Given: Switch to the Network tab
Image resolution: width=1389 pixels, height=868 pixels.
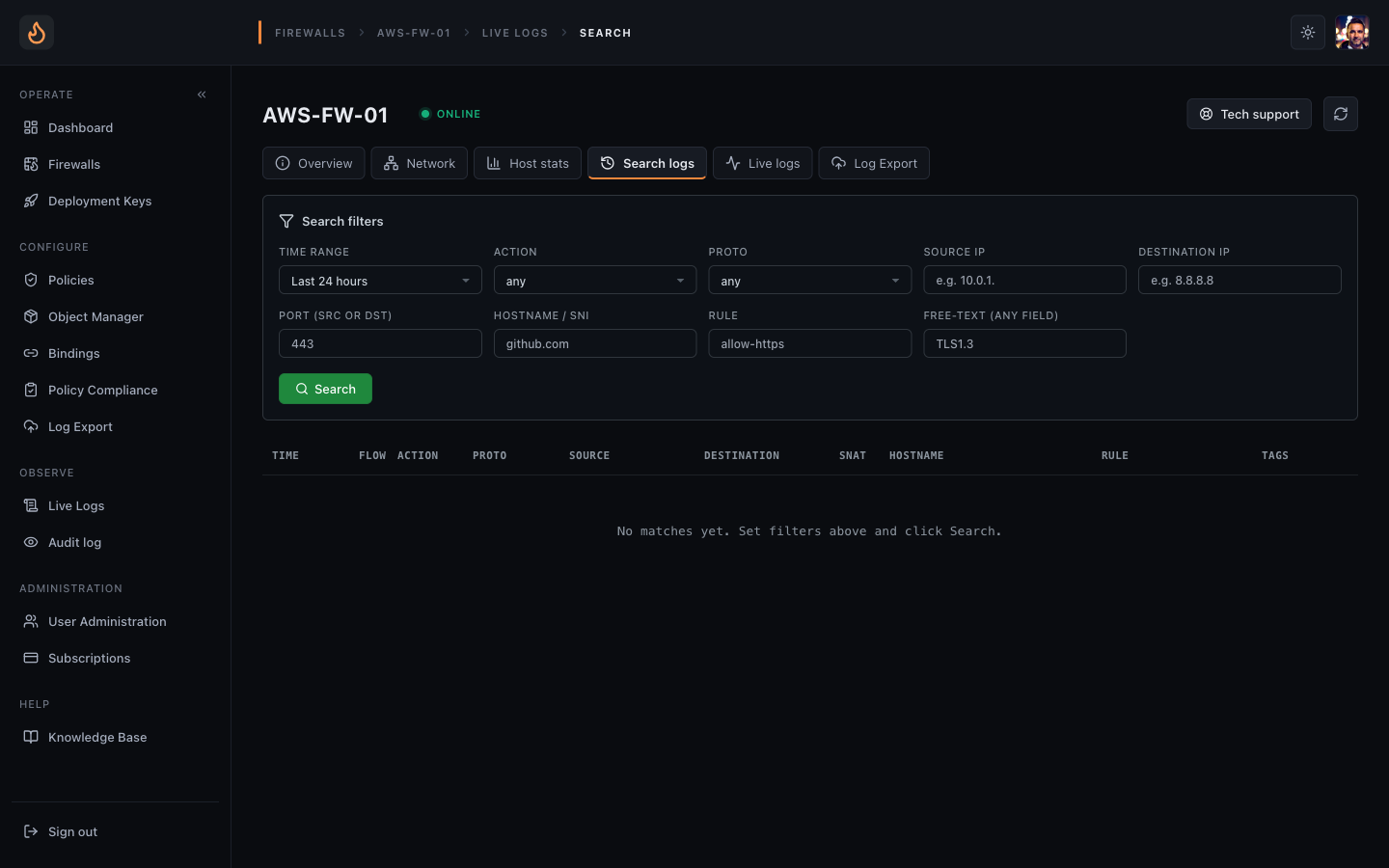Looking at the screenshot, I should (419, 163).
